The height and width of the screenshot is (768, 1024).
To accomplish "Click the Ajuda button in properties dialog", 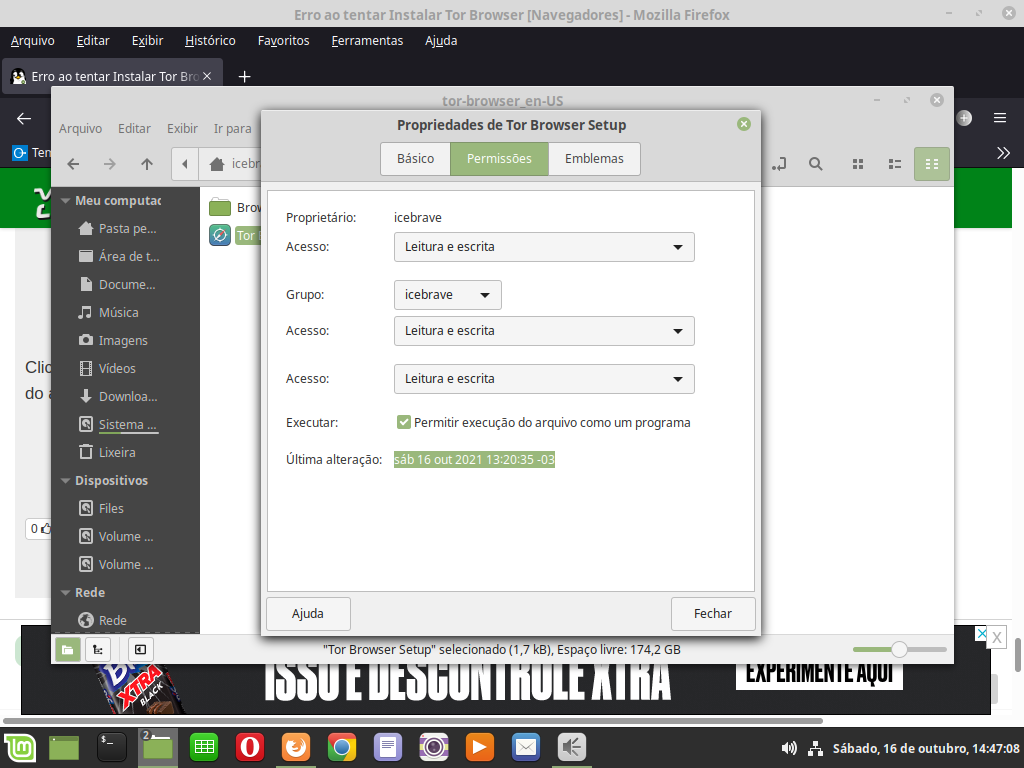I will point(308,614).
